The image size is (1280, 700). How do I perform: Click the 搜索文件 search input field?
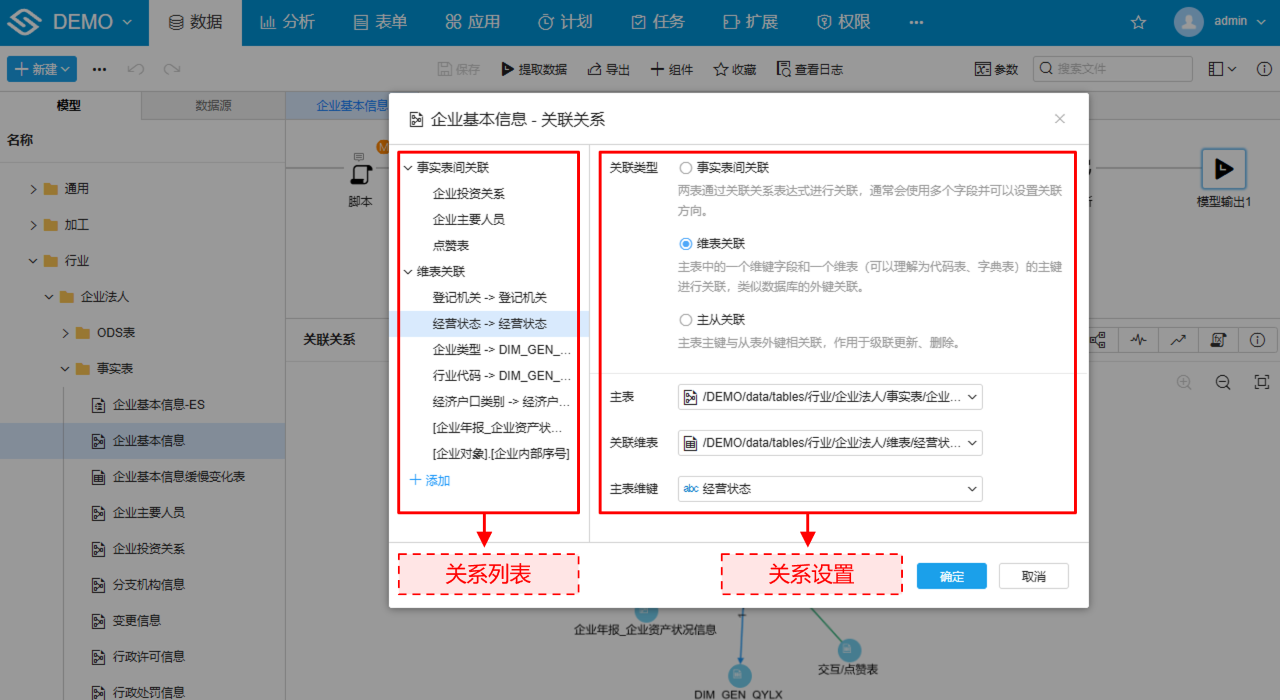[x=1112, y=68]
